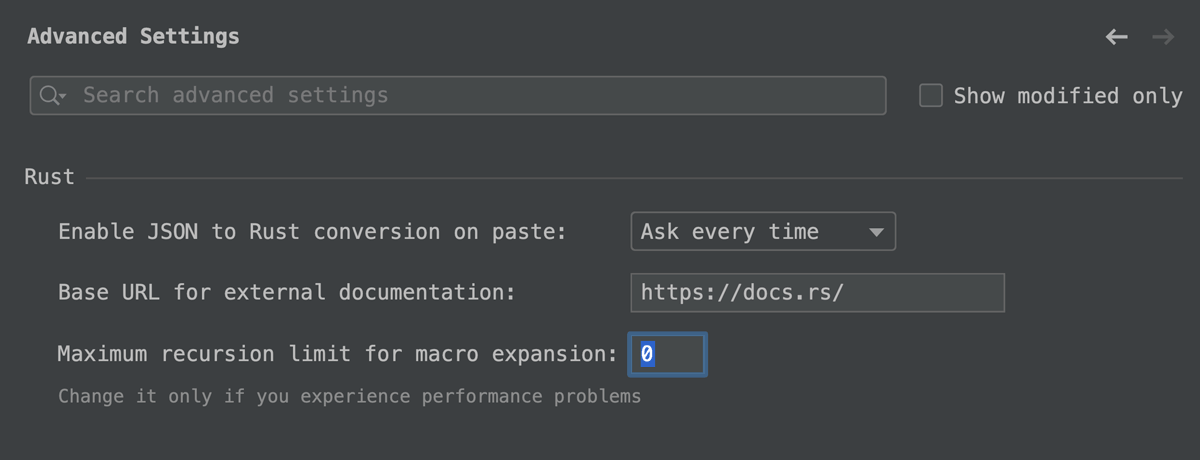
Task: Focus the Search advanced settings field
Action: pos(458,96)
